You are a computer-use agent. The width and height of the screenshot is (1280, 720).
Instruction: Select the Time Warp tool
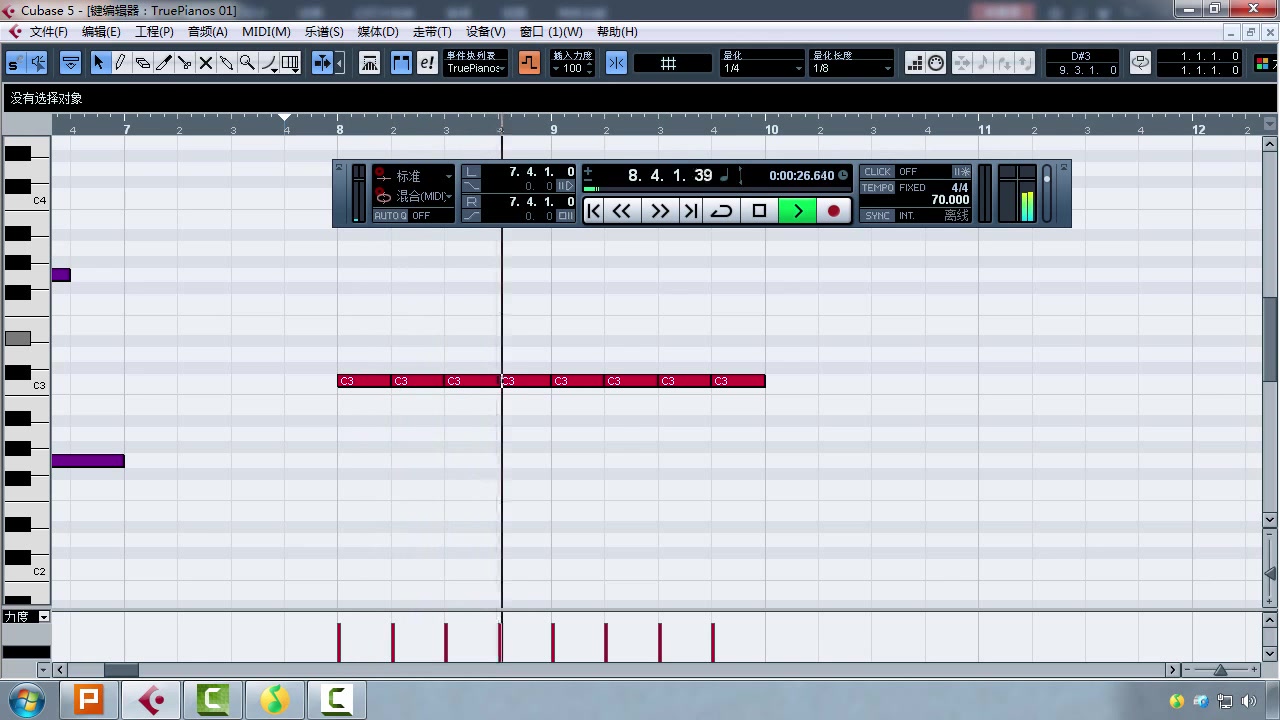point(290,63)
